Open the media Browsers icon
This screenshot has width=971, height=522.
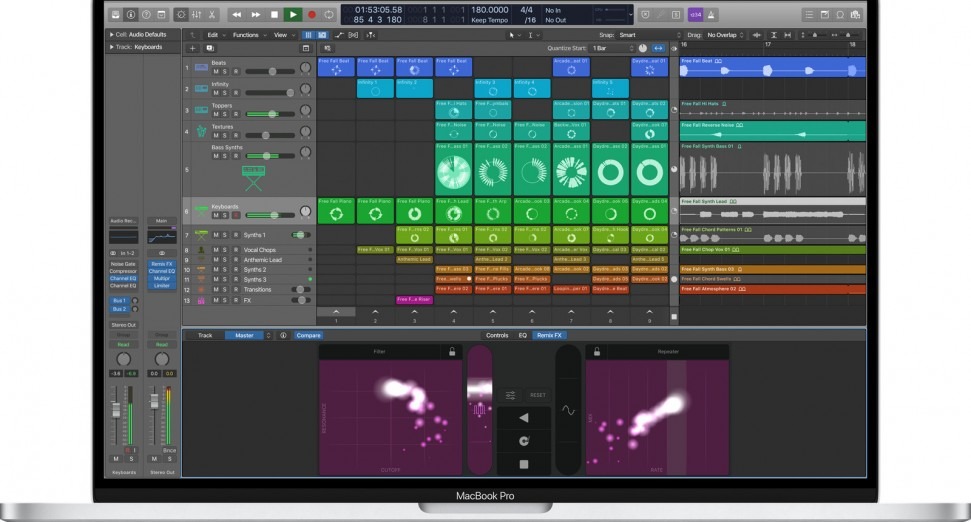pos(856,14)
